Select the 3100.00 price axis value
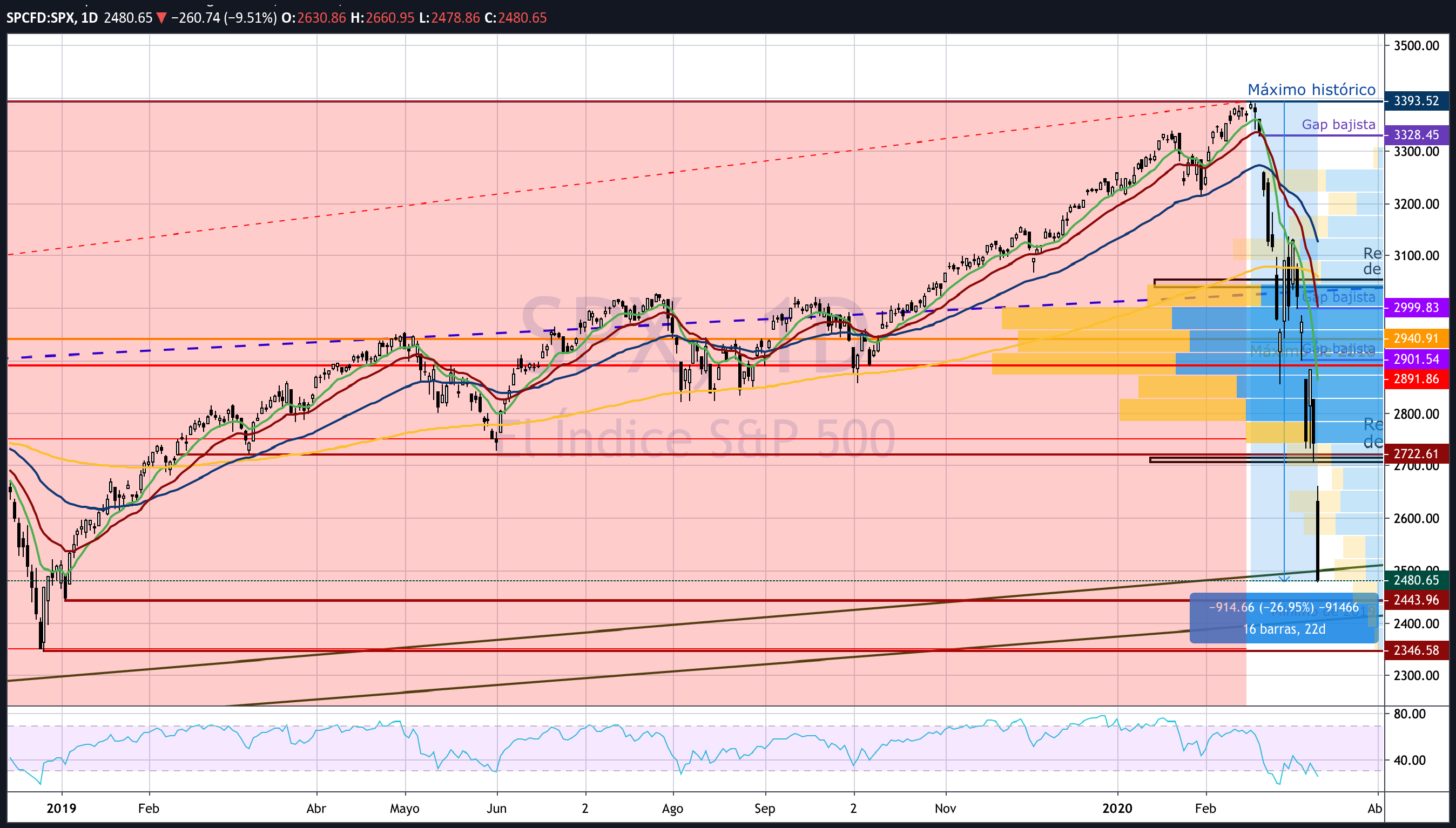 [x=1416, y=255]
